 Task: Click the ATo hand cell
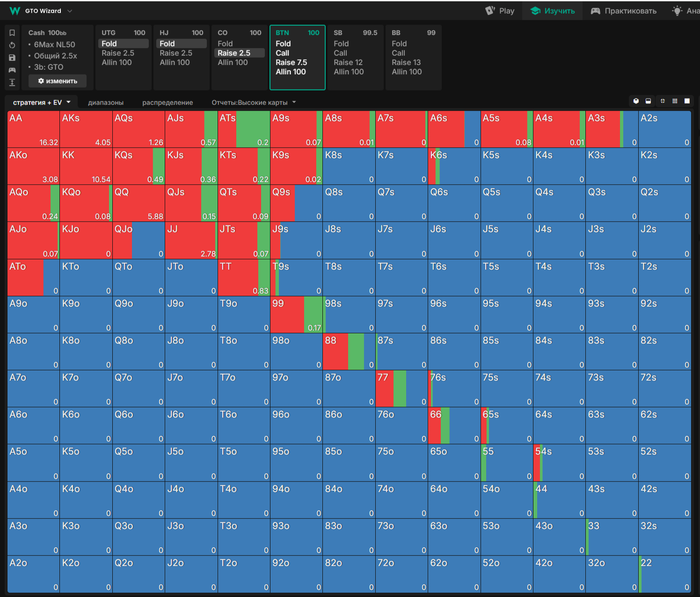[x=33, y=278]
